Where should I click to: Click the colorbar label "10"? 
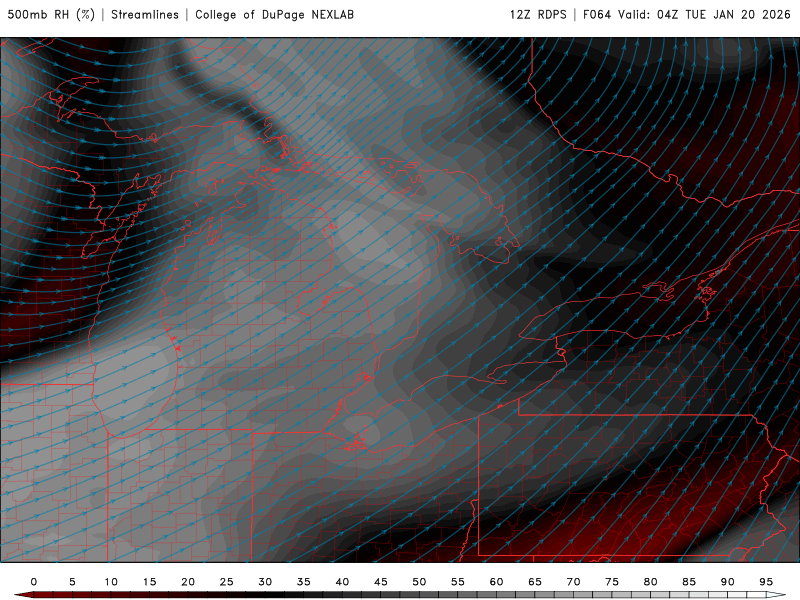[111, 582]
